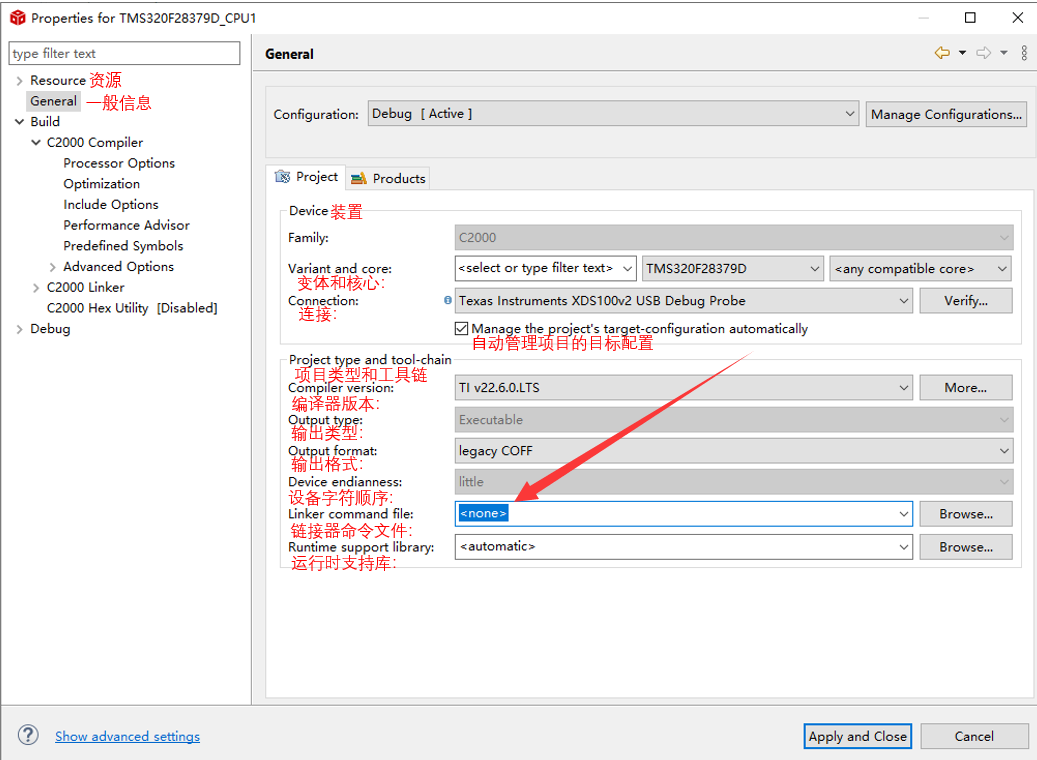Viewport: 1037px width, 760px height.
Task: Switch to the Products tab
Action: point(388,179)
